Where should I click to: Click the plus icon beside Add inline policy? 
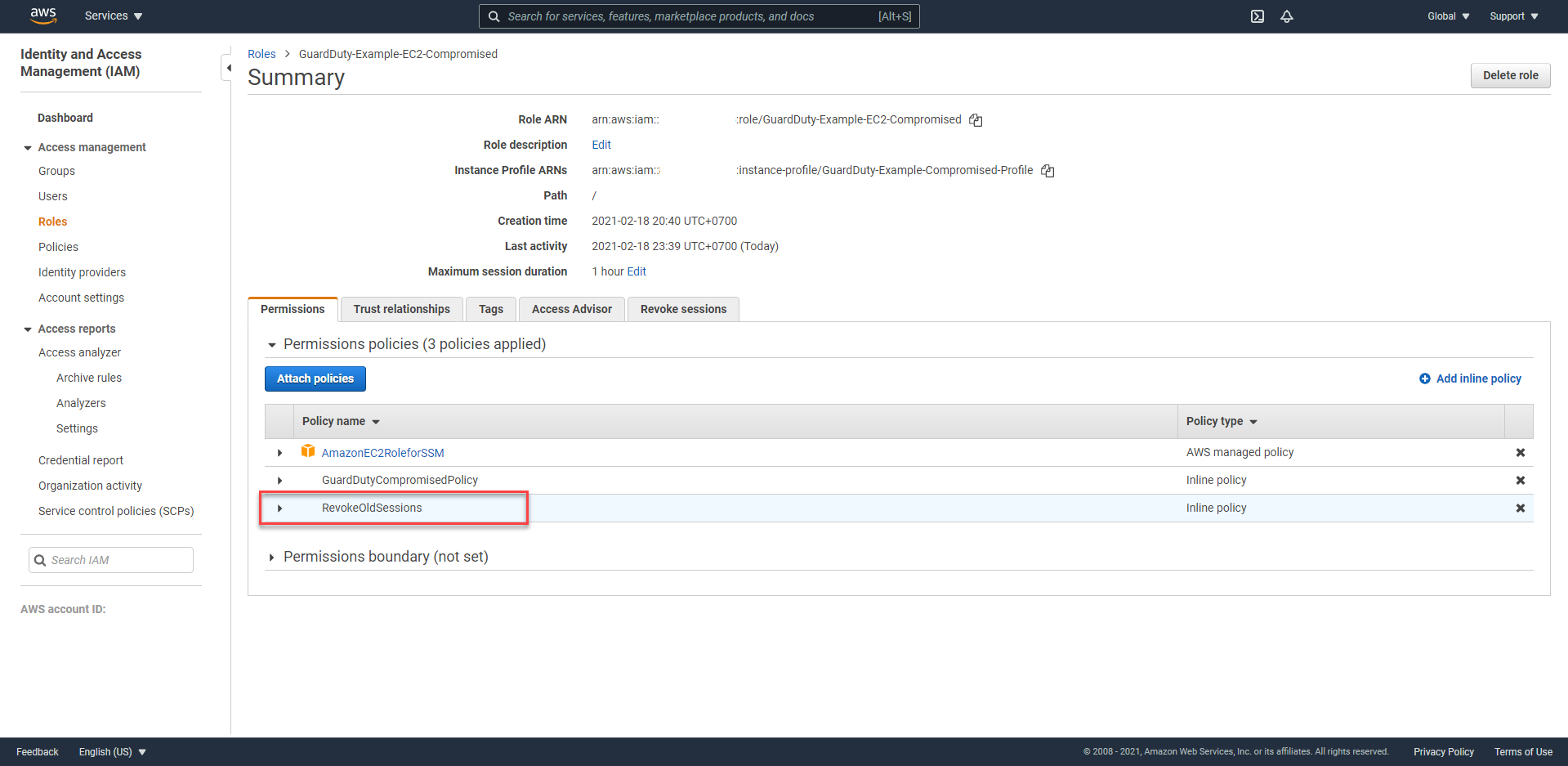[x=1425, y=379]
